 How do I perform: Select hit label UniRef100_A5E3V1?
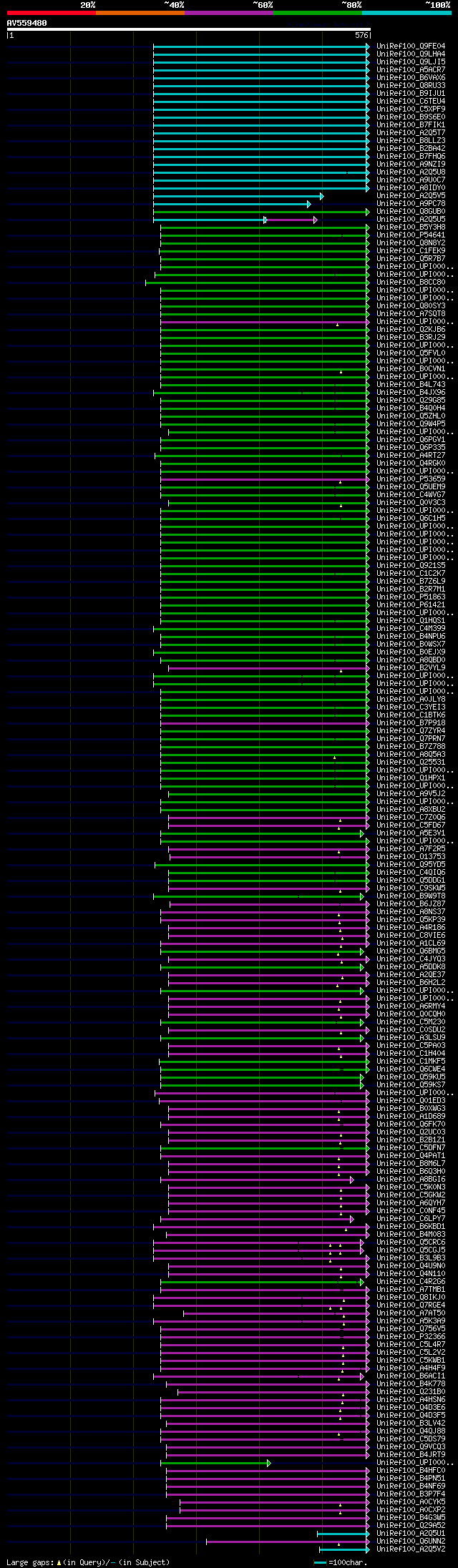[x=411, y=833]
